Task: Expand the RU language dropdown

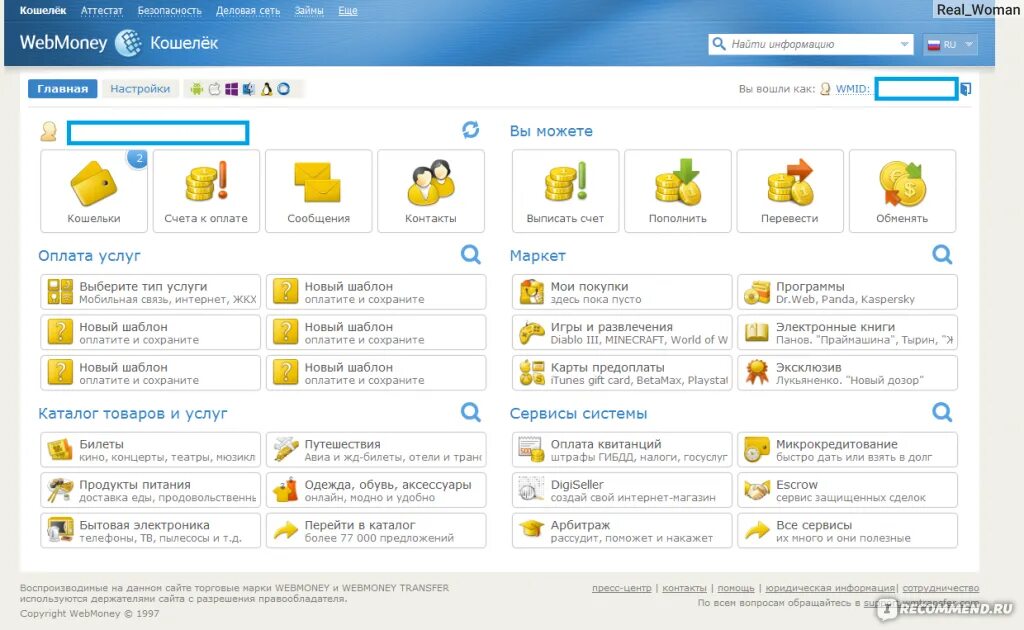Action: 950,44
